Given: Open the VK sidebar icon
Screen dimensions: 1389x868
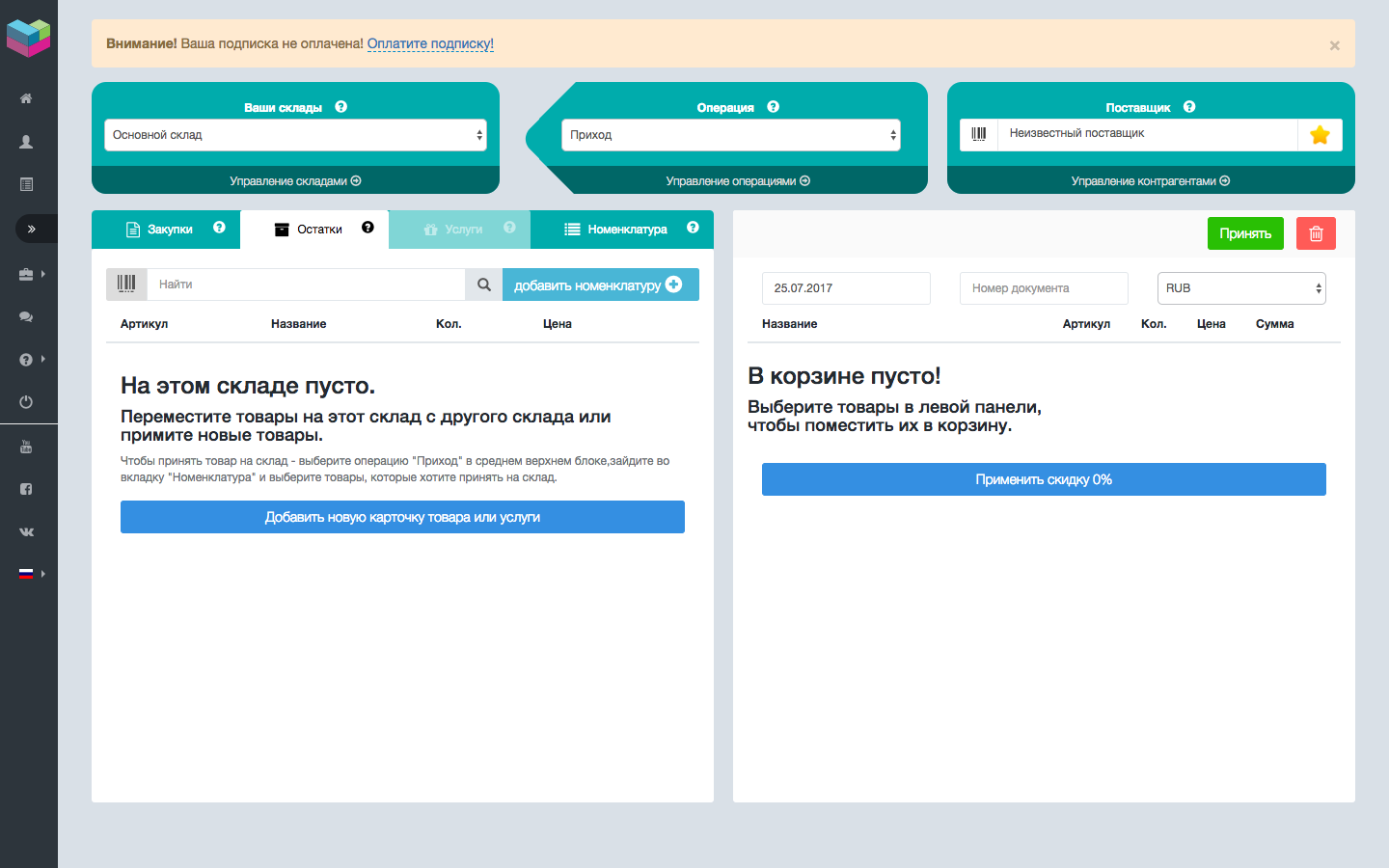Looking at the screenshot, I should click(x=26, y=531).
